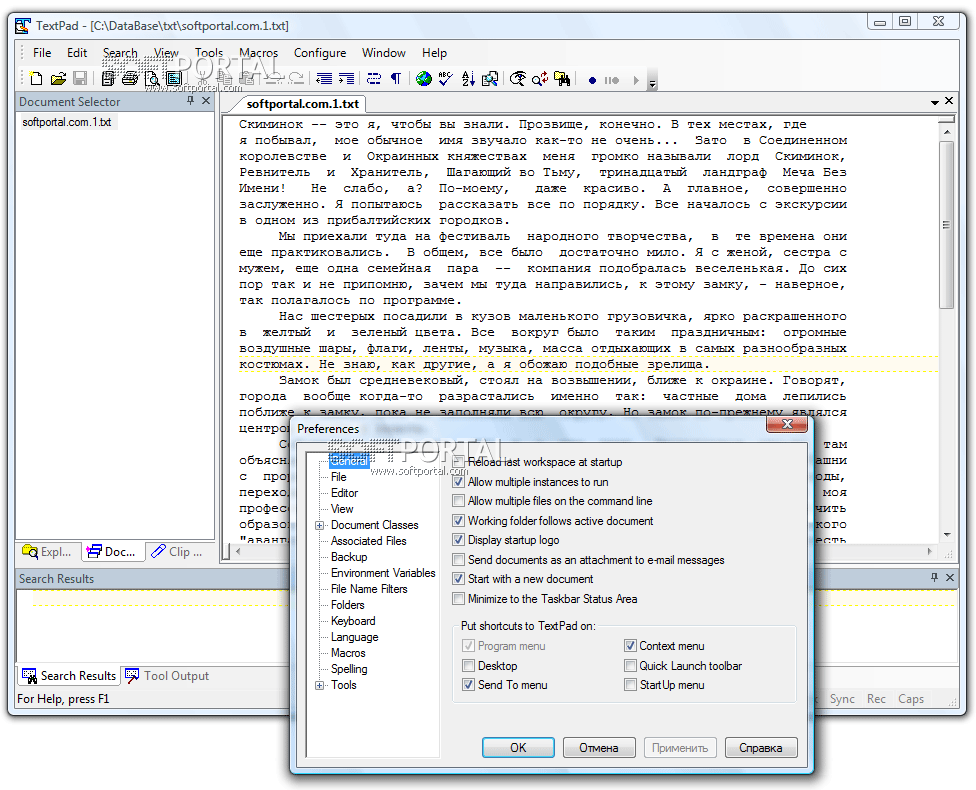Click the editor vertical scrollbar down arrow
The width and height of the screenshot is (976, 790).
tap(947, 535)
